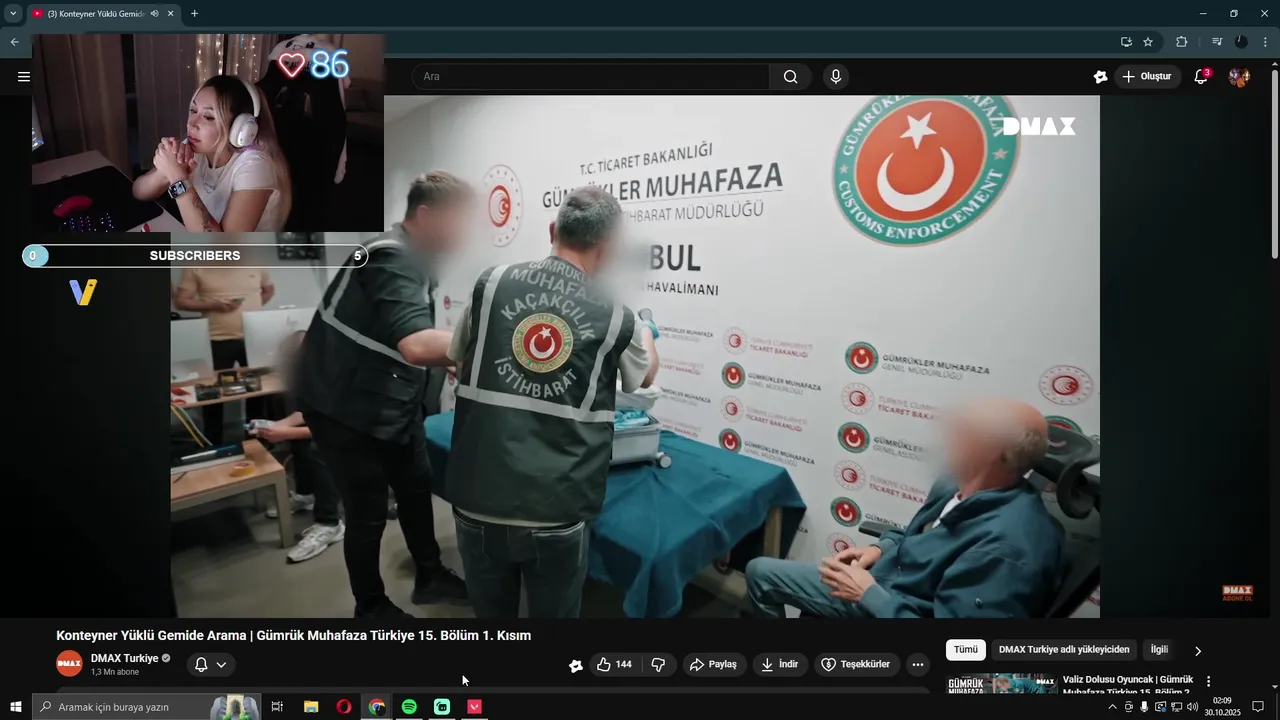The width and height of the screenshot is (1280, 720).
Task: Toggle system volume icon in tray
Action: click(x=1192, y=707)
